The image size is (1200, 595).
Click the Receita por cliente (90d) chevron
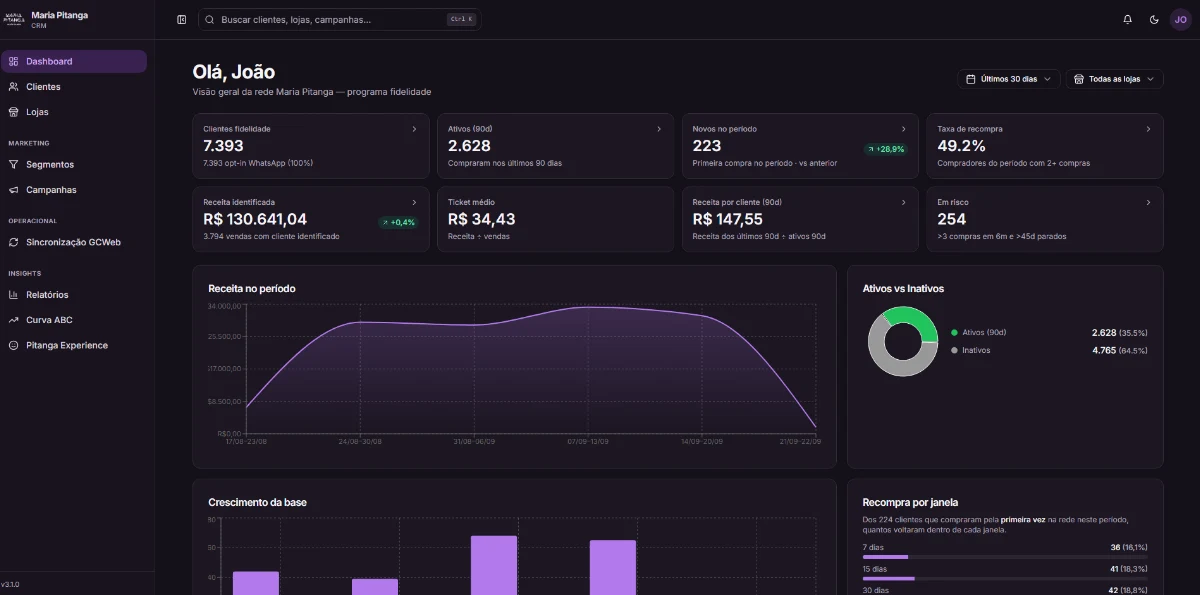point(904,202)
